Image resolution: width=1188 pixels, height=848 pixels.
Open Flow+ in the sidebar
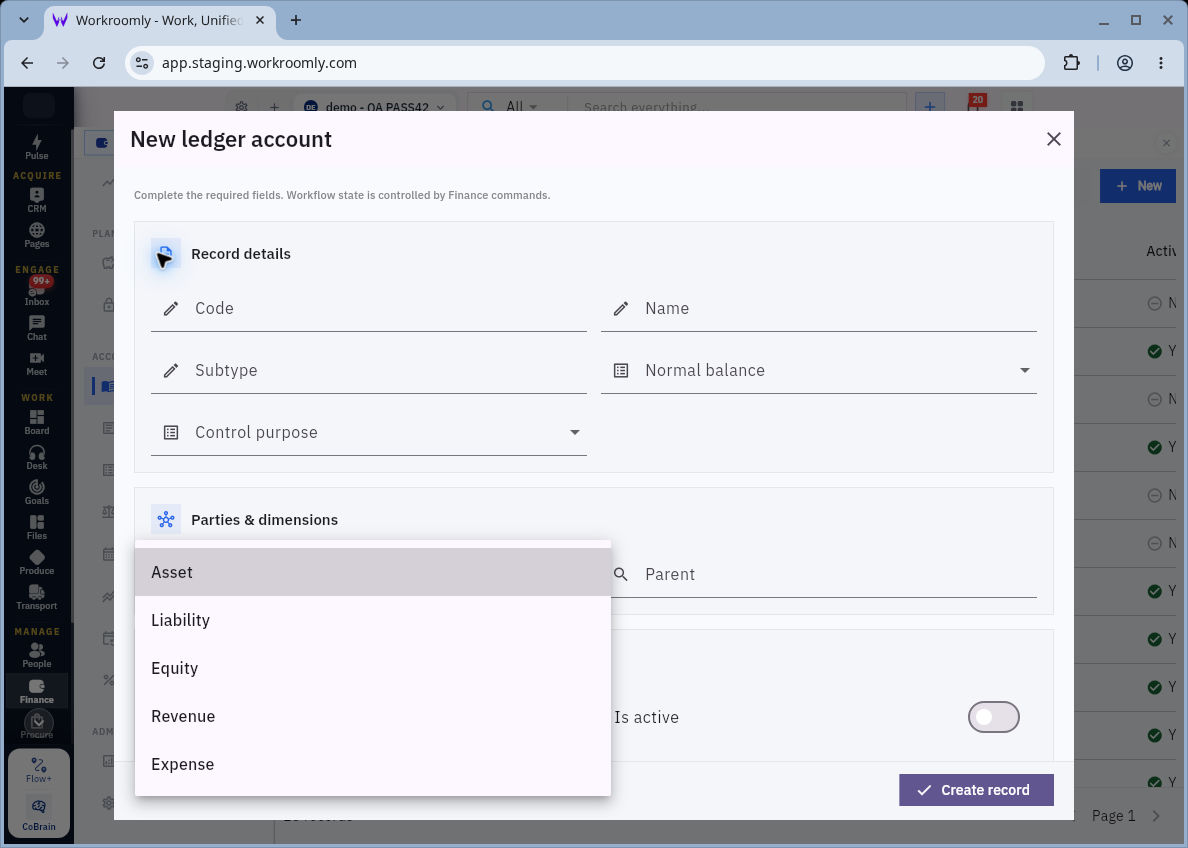[39, 769]
